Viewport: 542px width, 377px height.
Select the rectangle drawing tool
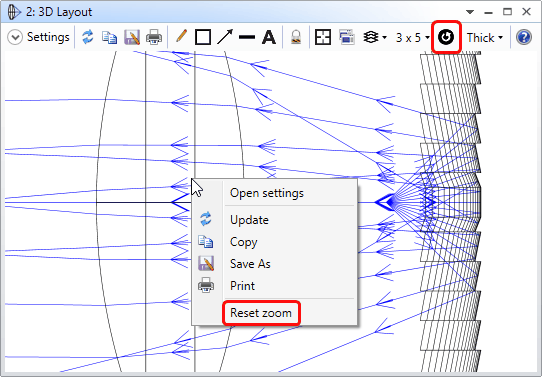[203, 37]
